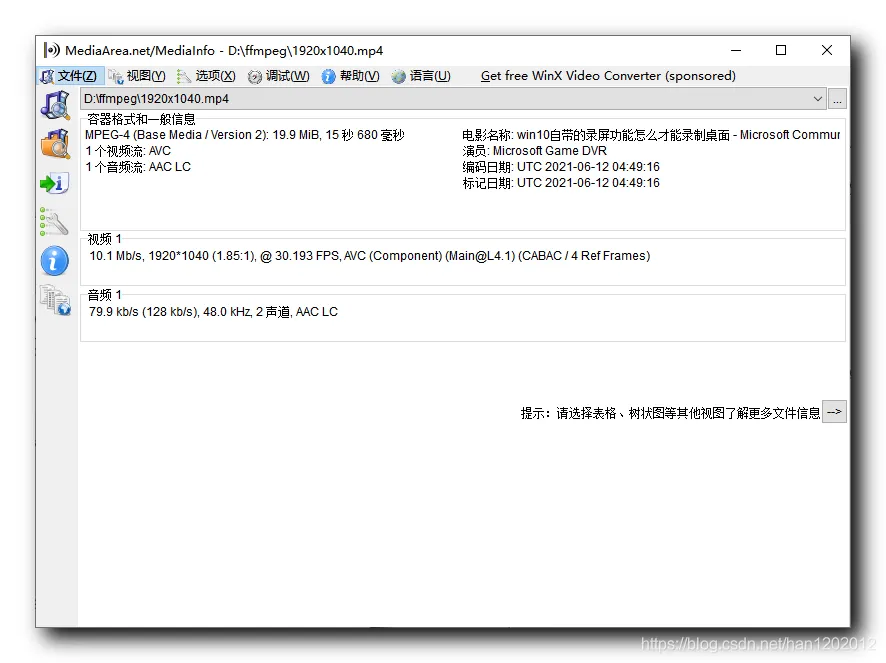Screen dimensions: 886x663
Task: Click the MPEG-4 Base Media format line
Action: (x=245, y=135)
